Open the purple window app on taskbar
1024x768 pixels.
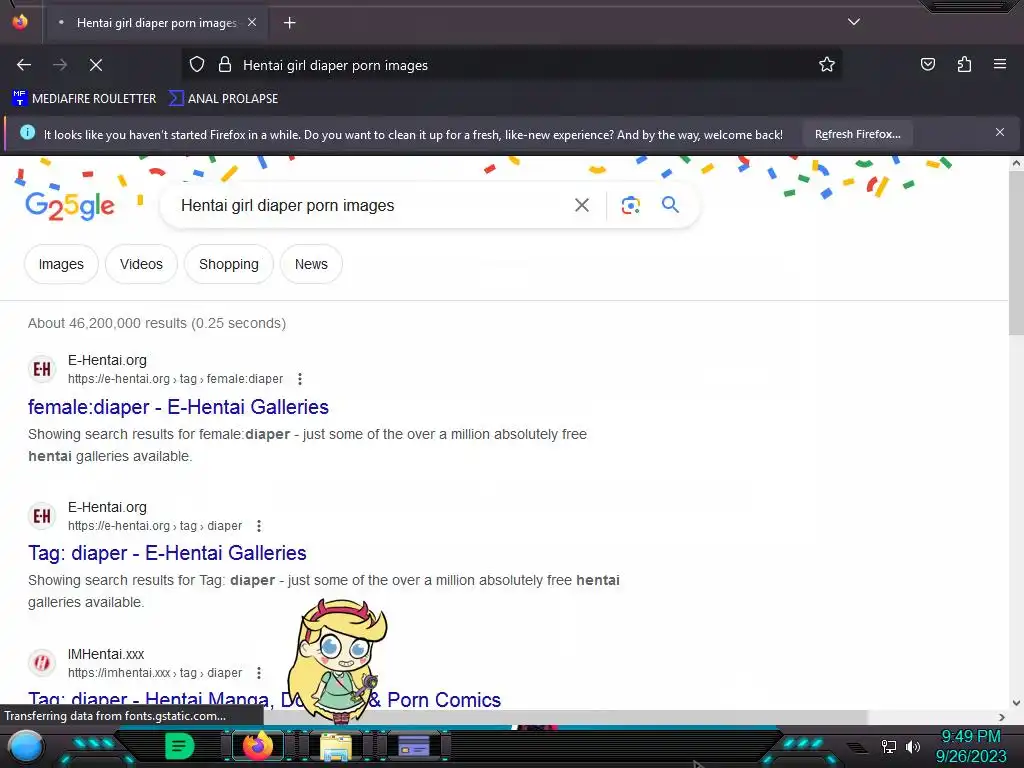pos(414,746)
